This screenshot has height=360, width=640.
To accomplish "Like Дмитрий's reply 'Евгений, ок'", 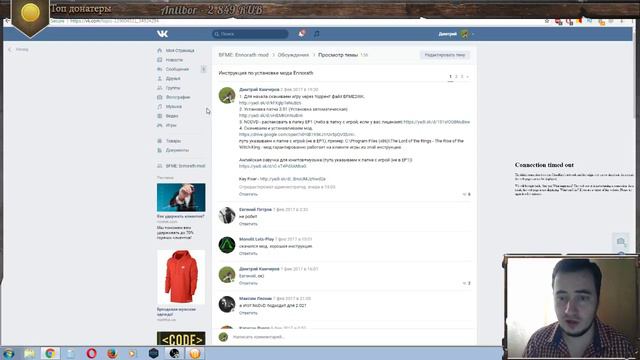I will [467, 283].
